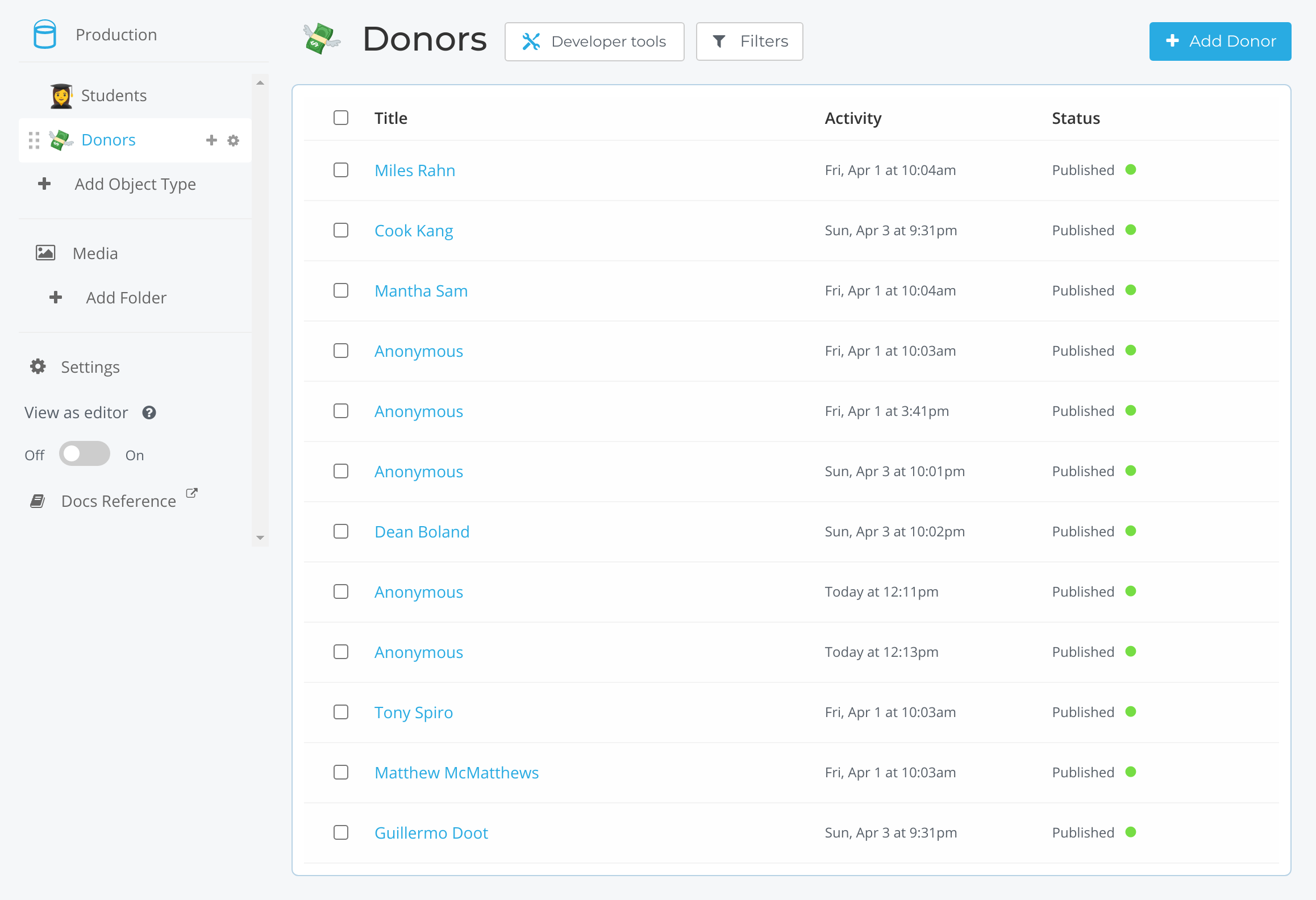Click the Production bucket label
Image resolution: width=1316 pixels, height=900 pixels.
tap(116, 35)
